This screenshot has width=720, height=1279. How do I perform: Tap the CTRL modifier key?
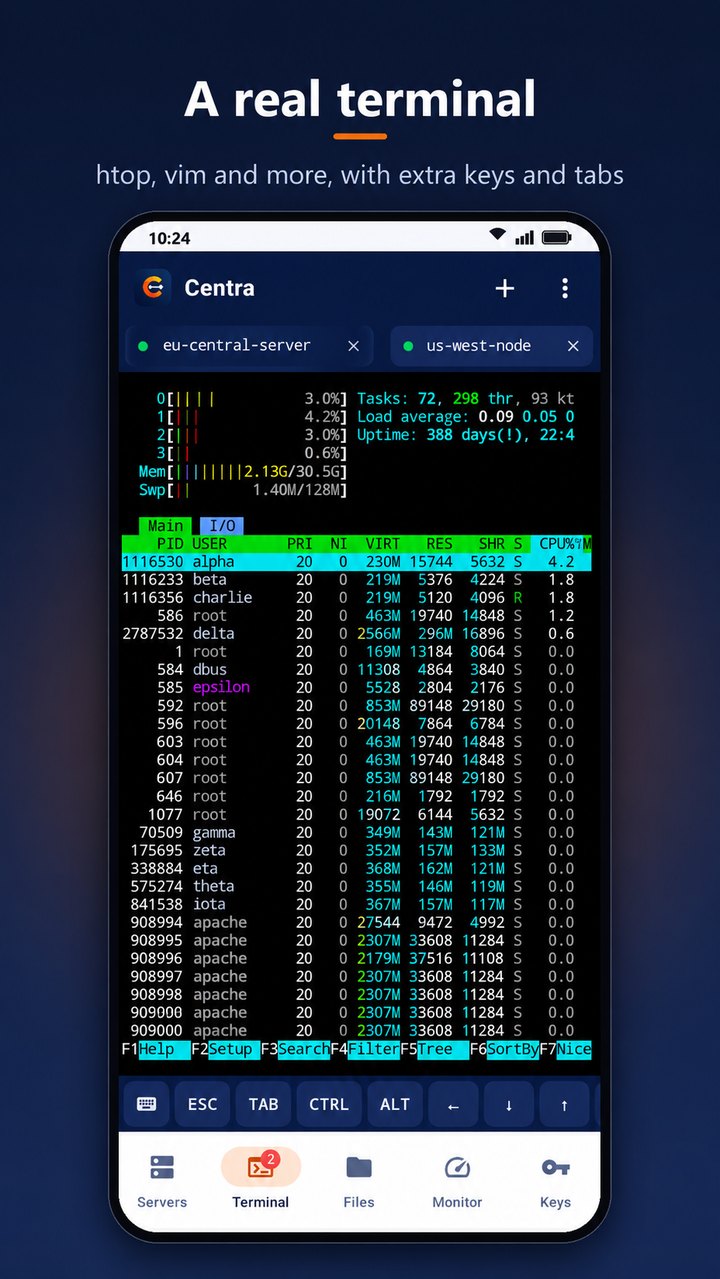click(x=329, y=1104)
